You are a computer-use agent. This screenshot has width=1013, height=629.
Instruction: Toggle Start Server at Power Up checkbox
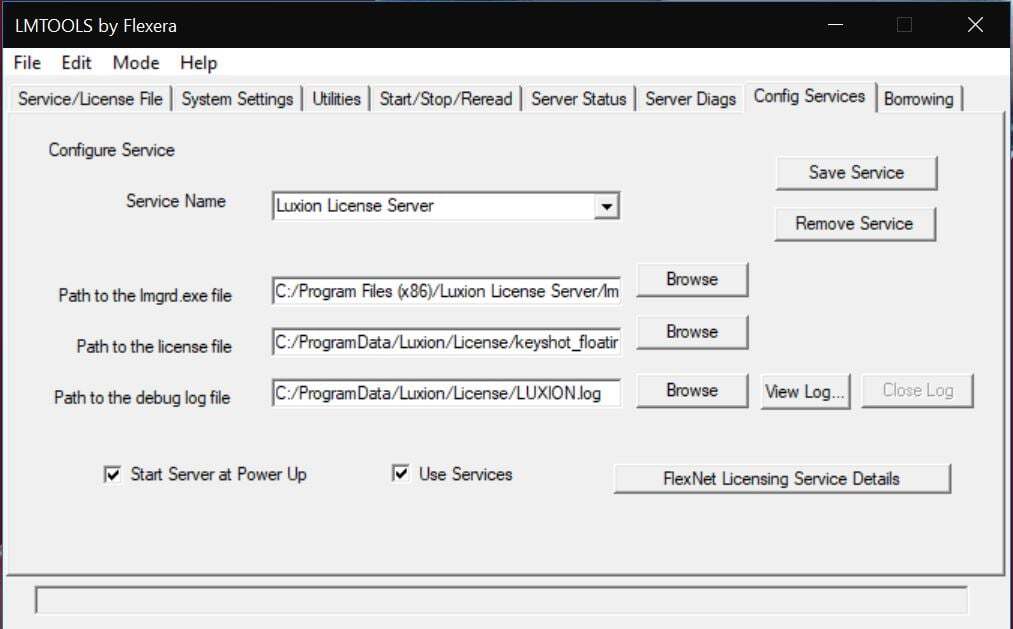112,475
